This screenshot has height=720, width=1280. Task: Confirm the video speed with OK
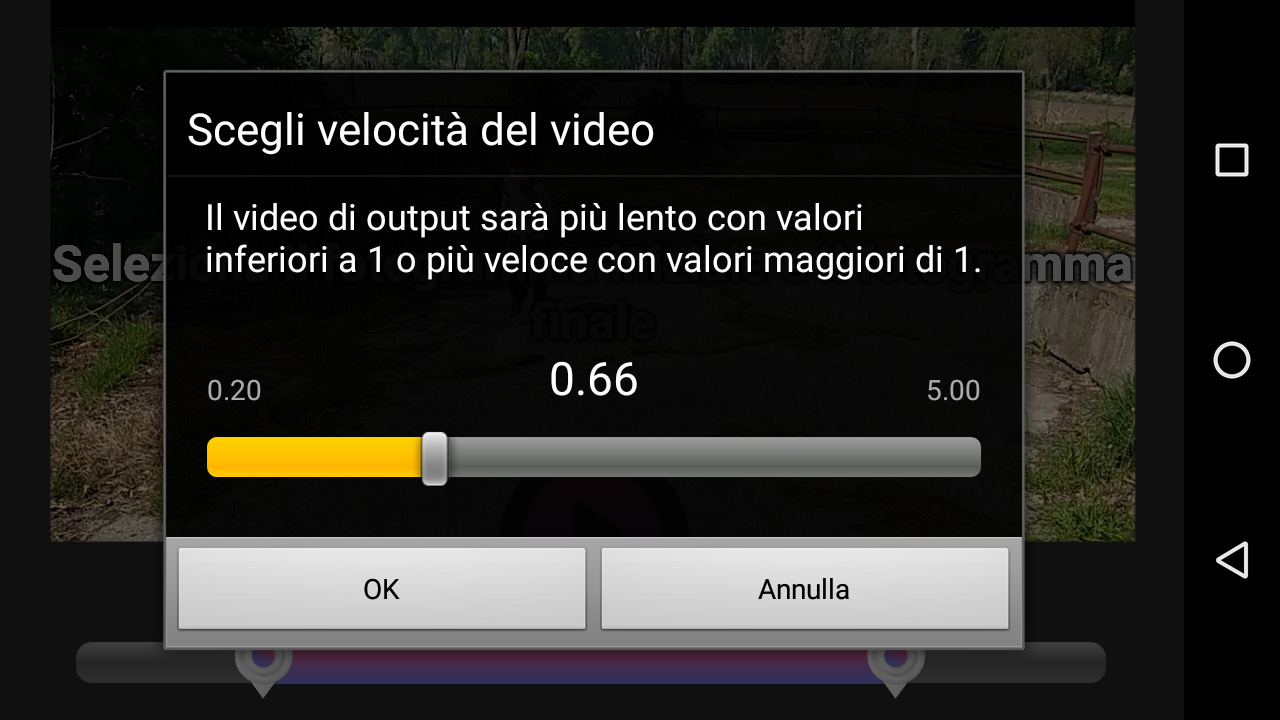tap(381, 588)
